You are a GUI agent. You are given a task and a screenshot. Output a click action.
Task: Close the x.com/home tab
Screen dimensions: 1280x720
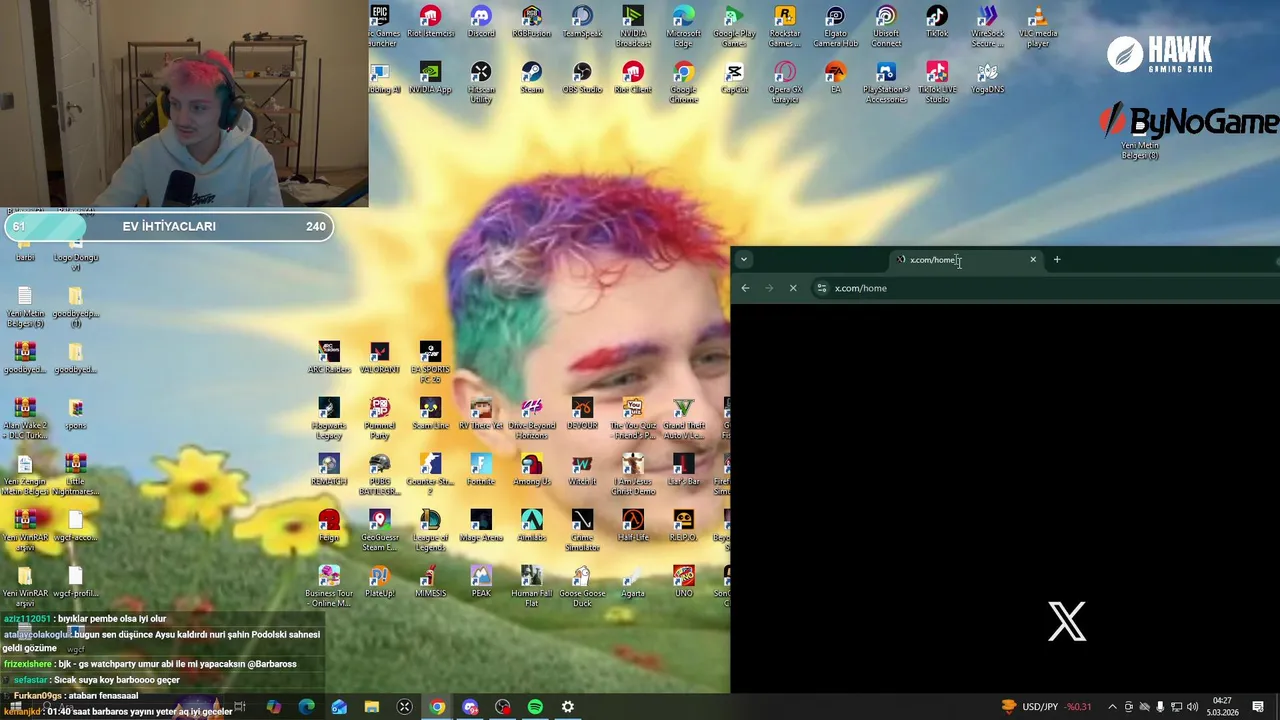tap(1033, 260)
